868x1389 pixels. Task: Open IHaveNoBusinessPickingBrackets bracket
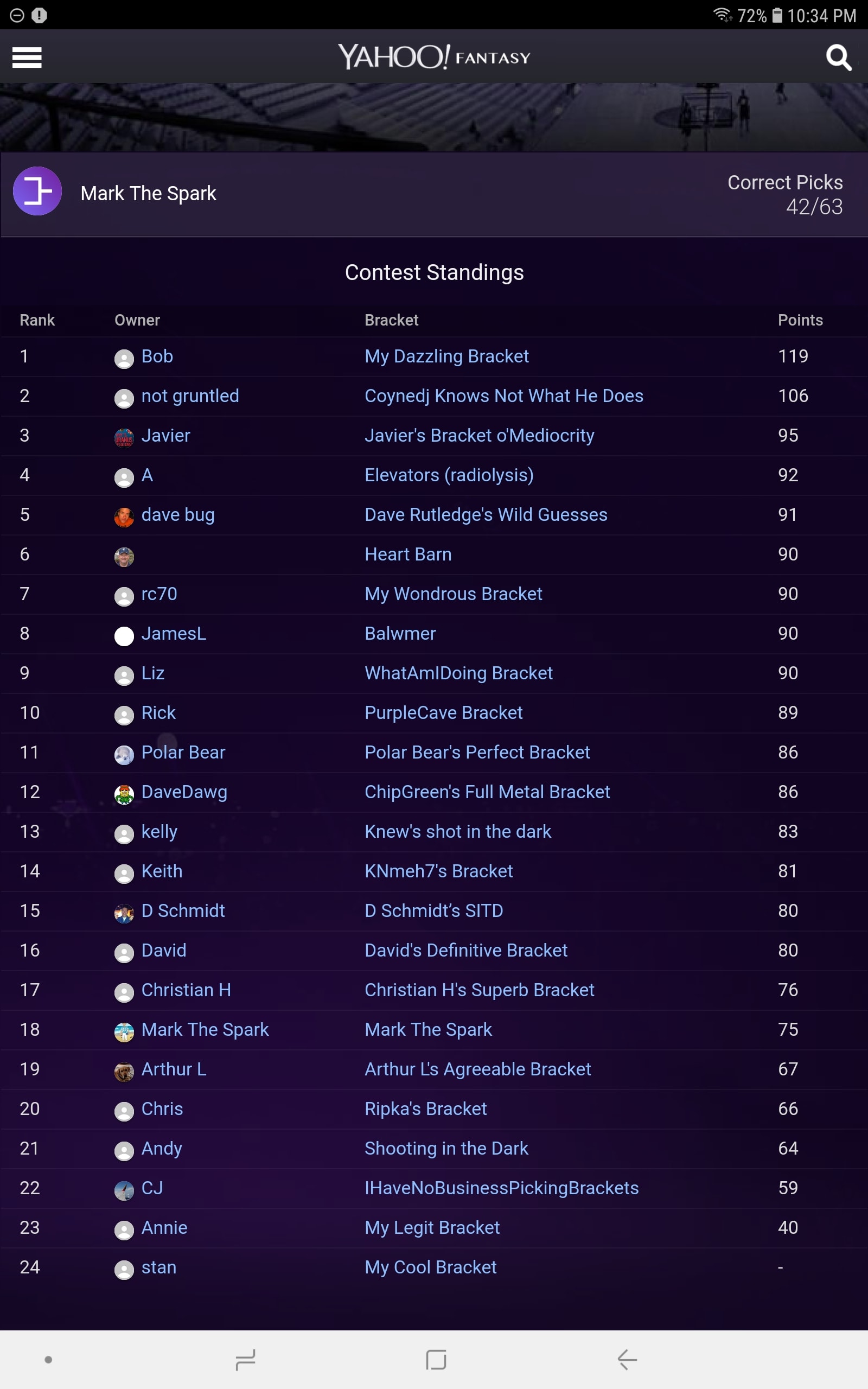502,1188
